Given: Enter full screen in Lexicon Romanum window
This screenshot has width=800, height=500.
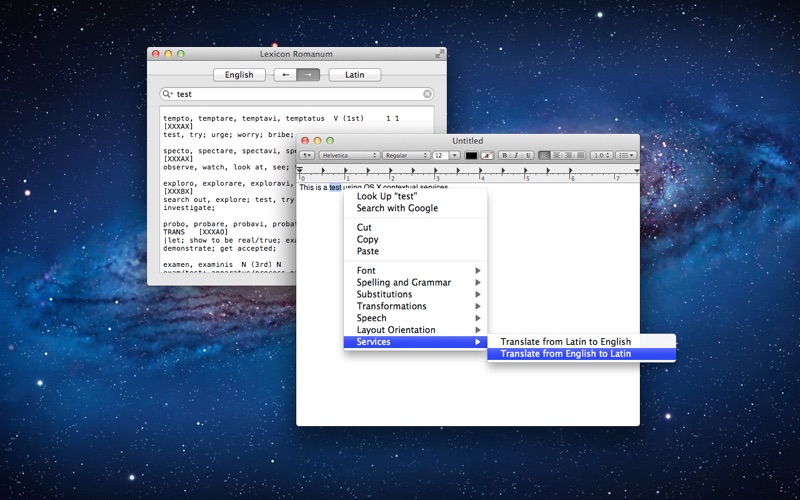Looking at the screenshot, I should (x=439, y=54).
